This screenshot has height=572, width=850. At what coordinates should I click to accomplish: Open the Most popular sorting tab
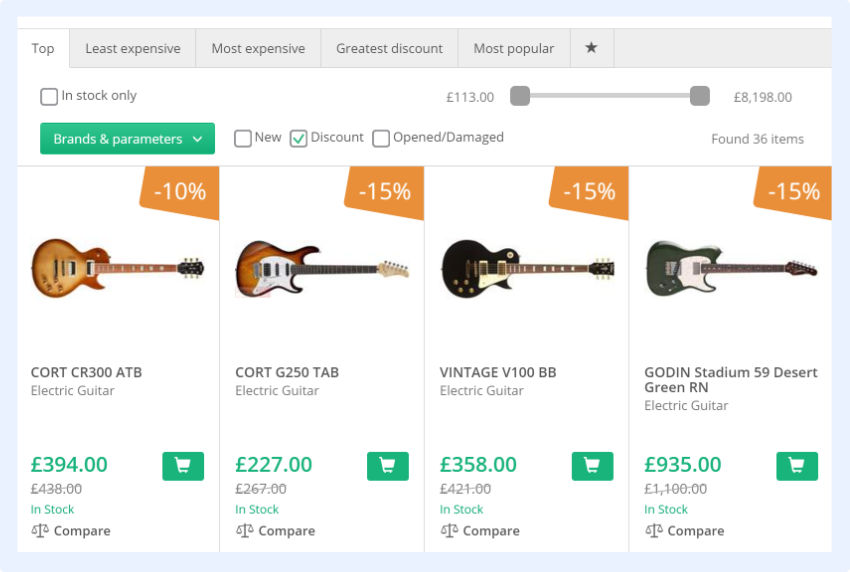point(513,48)
